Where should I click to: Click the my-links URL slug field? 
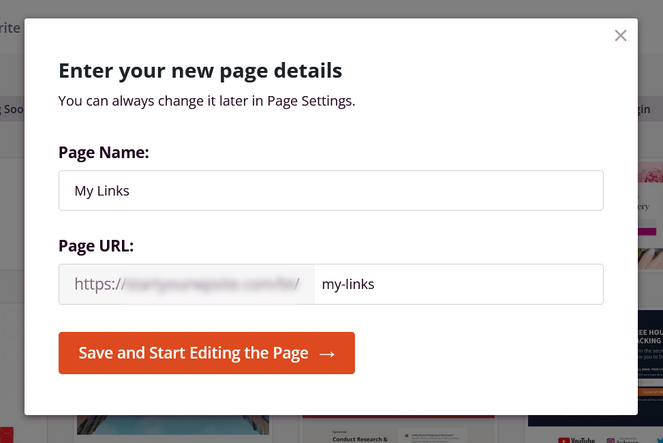(x=459, y=284)
